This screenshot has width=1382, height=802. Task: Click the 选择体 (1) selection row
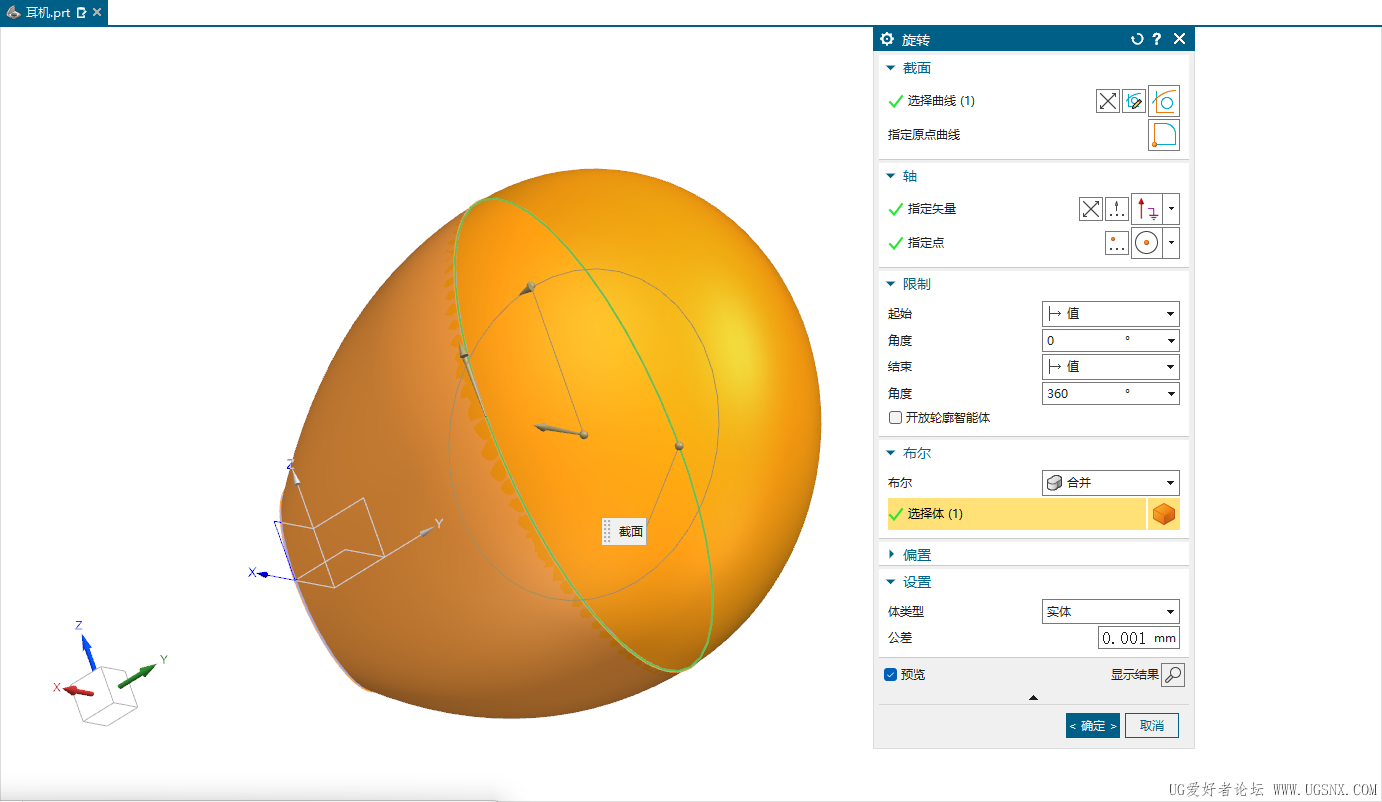point(1016,514)
